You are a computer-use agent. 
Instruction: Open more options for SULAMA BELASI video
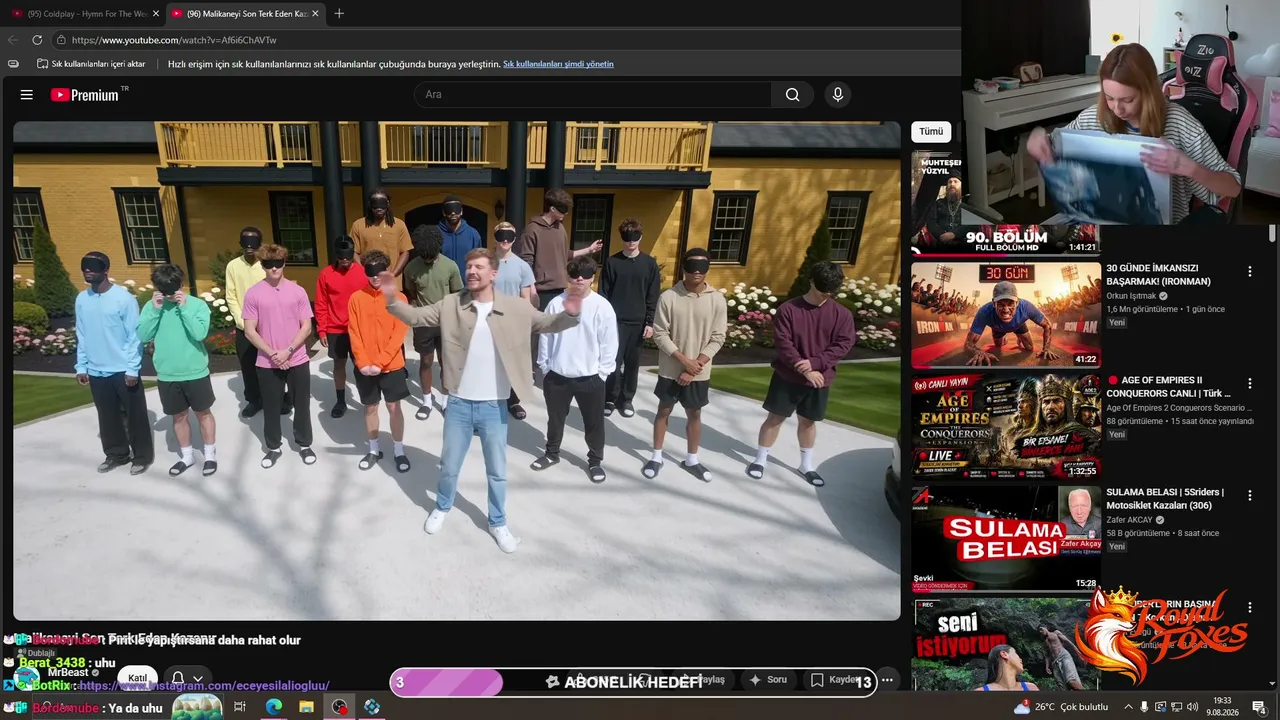tap(1249, 496)
